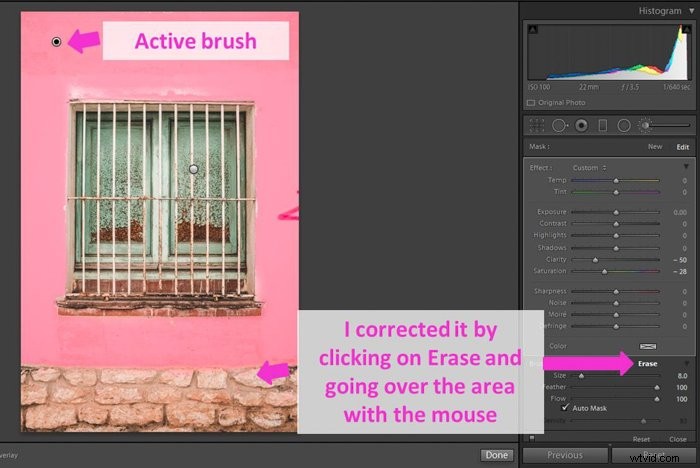
Task: Click the Defringe slider handle
Action: (616, 326)
